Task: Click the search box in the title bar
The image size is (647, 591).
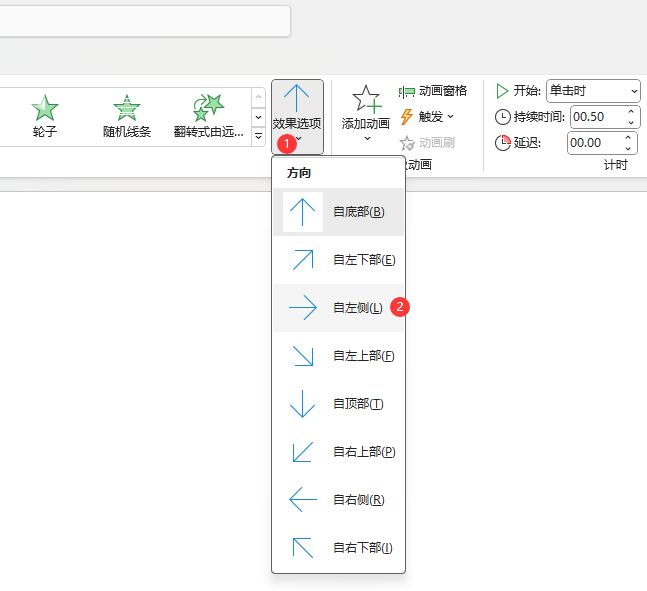Action: [x=144, y=21]
